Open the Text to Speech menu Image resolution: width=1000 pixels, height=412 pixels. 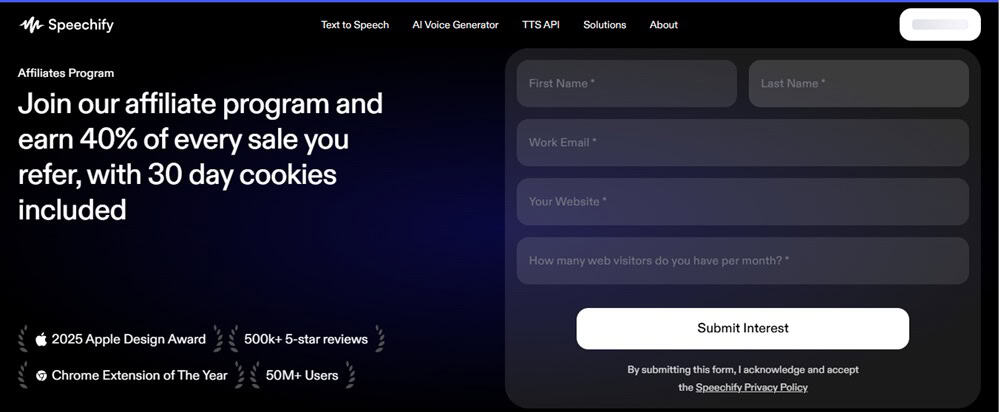click(355, 25)
